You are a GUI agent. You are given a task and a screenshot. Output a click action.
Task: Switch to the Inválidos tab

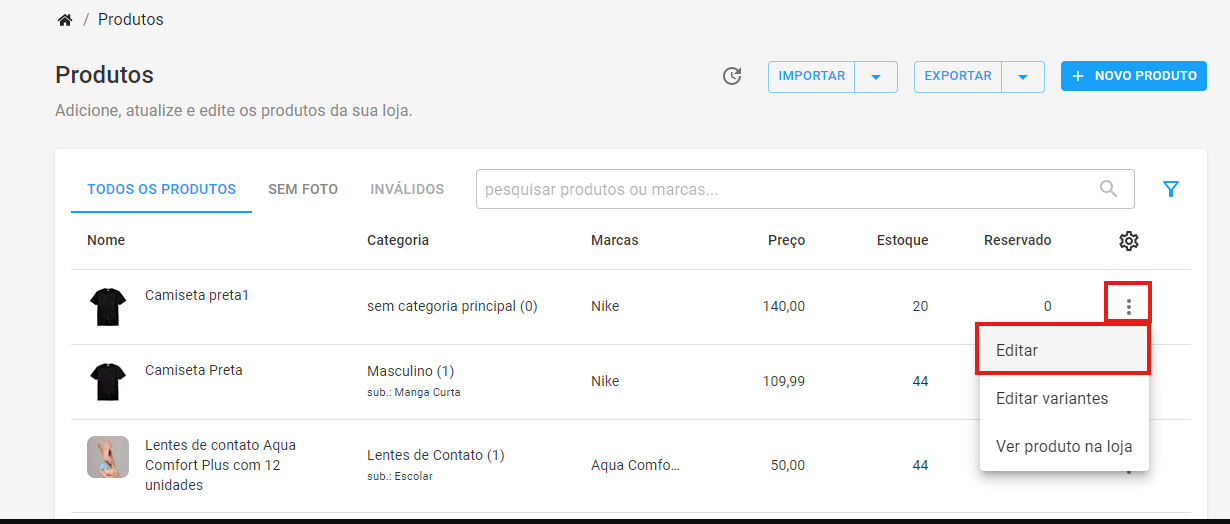pos(407,189)
